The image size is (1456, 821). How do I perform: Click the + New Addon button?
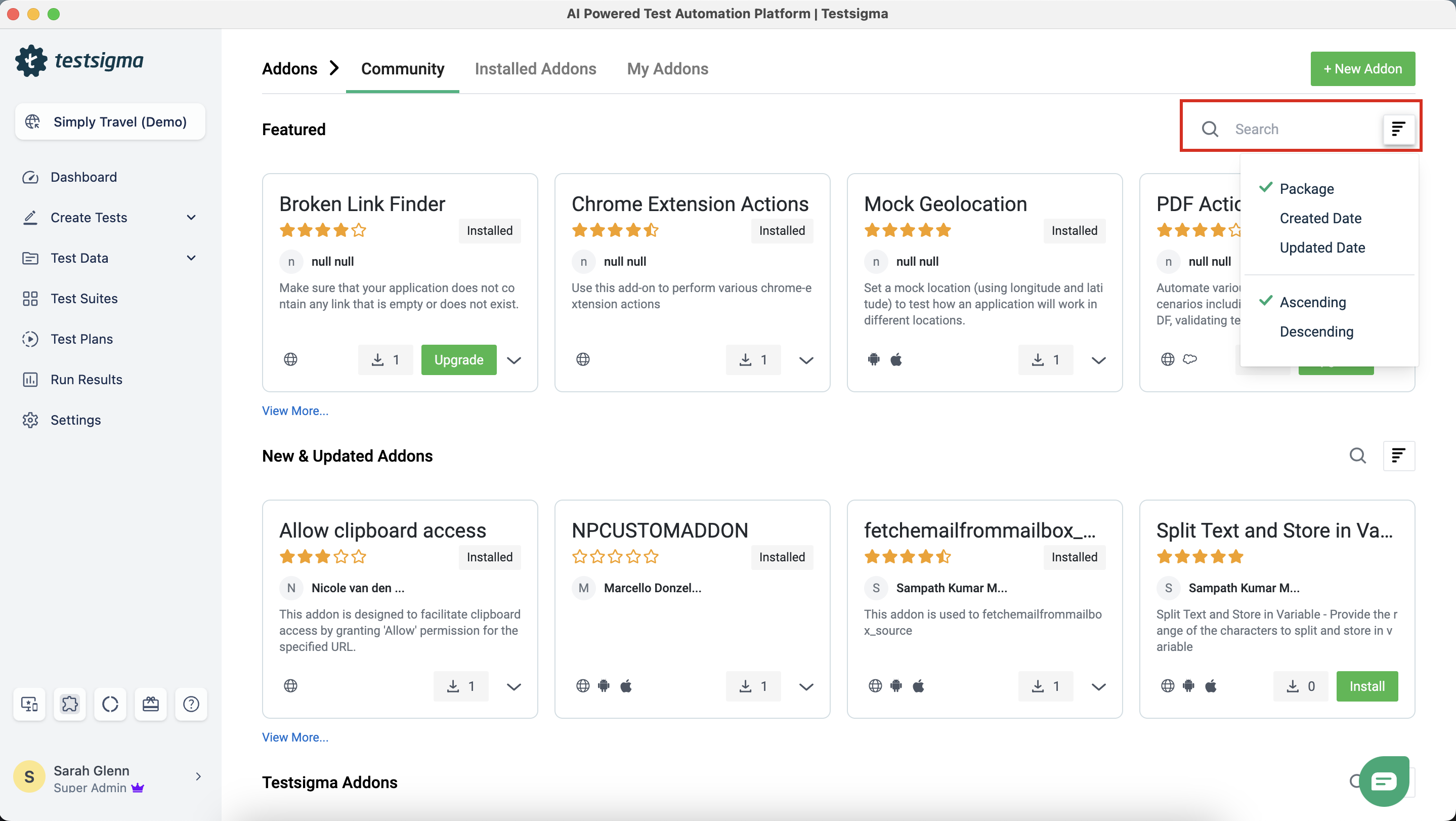[1363, 69]
